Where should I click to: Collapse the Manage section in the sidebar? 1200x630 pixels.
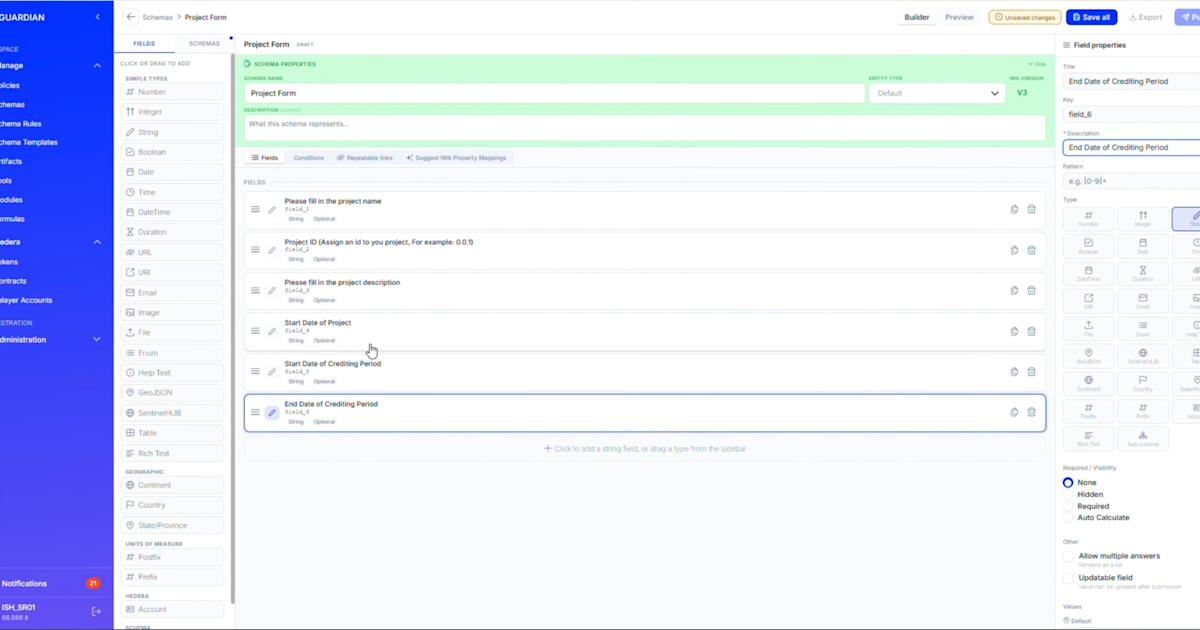pos(97,66)
